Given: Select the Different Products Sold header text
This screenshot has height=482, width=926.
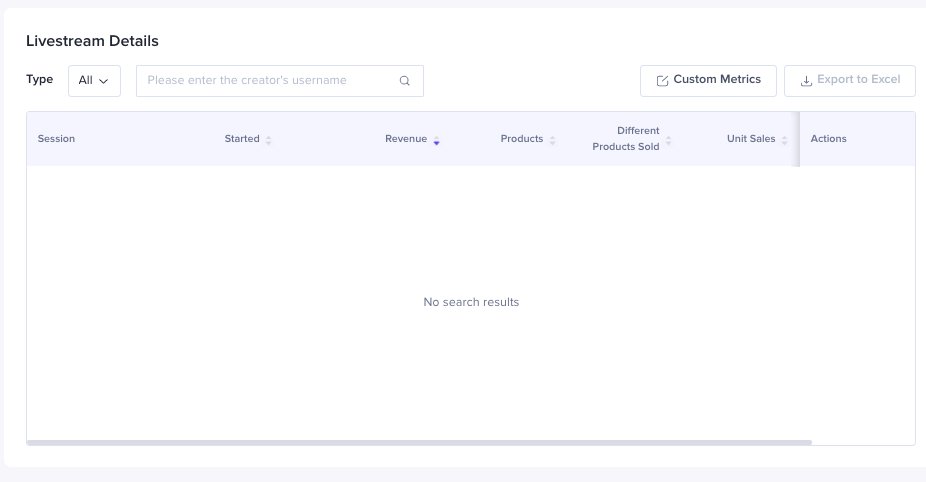Looking at the screenshot, I should click(627, 139).
